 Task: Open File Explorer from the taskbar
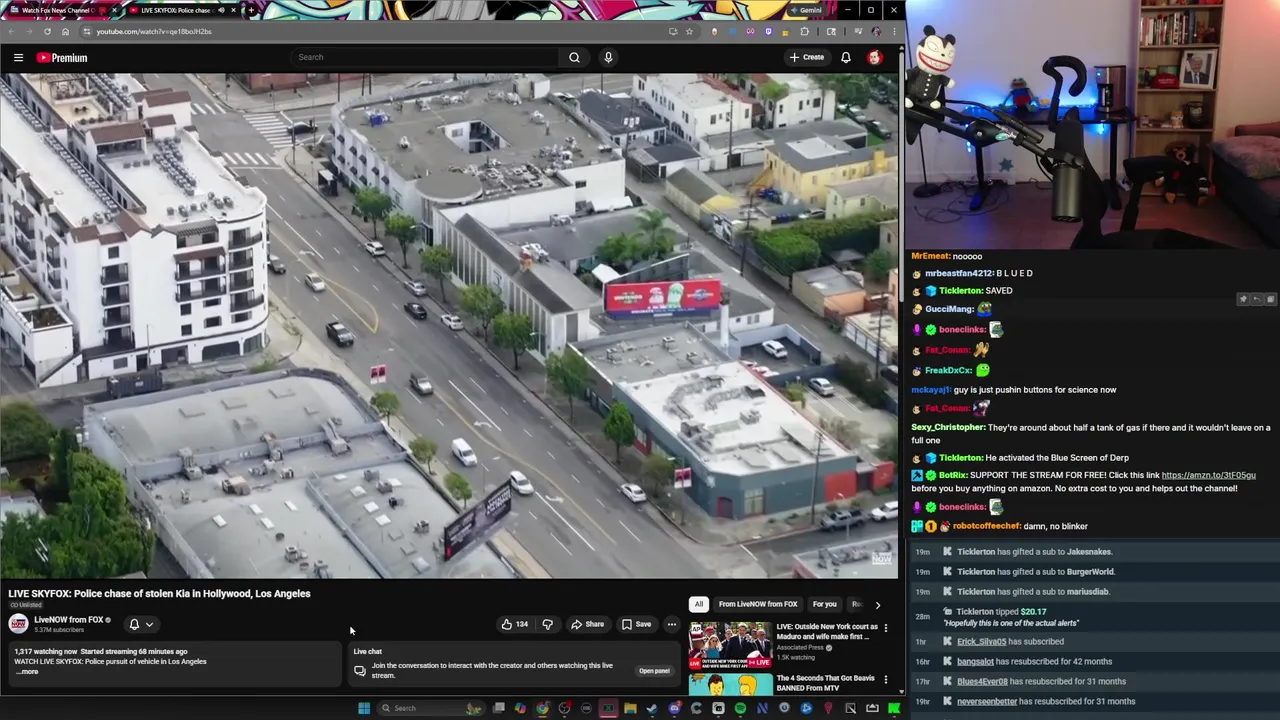pos(630,708)
